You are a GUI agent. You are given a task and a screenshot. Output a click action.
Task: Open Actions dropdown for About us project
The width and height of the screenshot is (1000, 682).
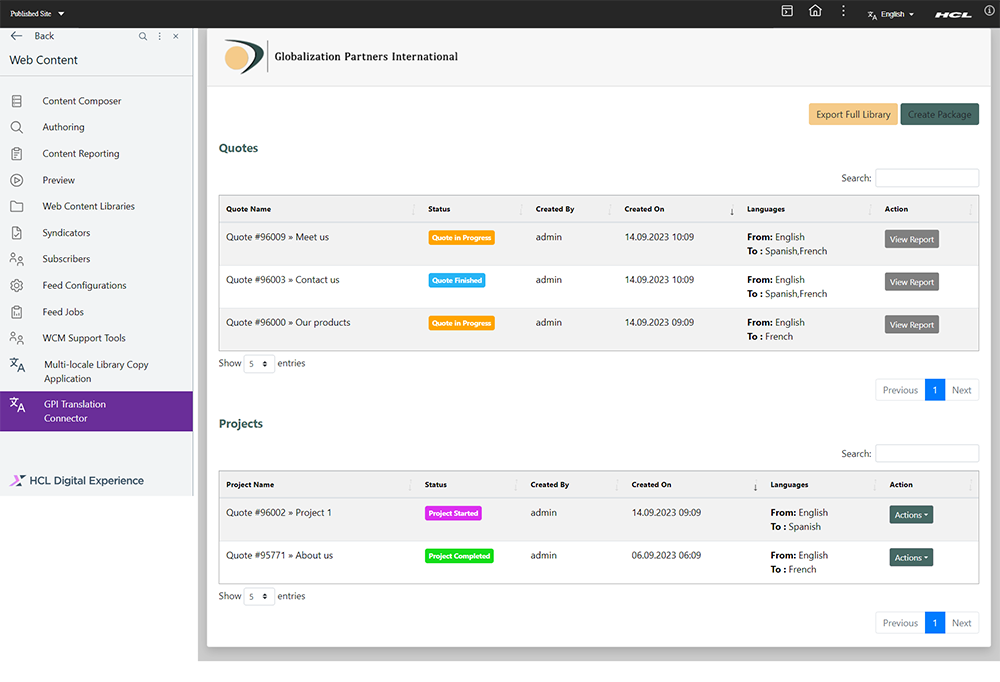911,558
